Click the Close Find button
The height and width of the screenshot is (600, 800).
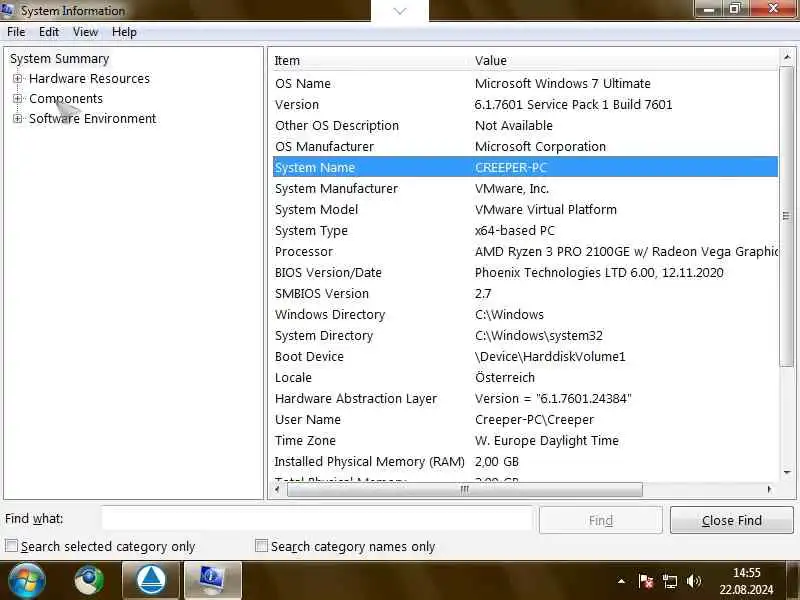(731, 520)
